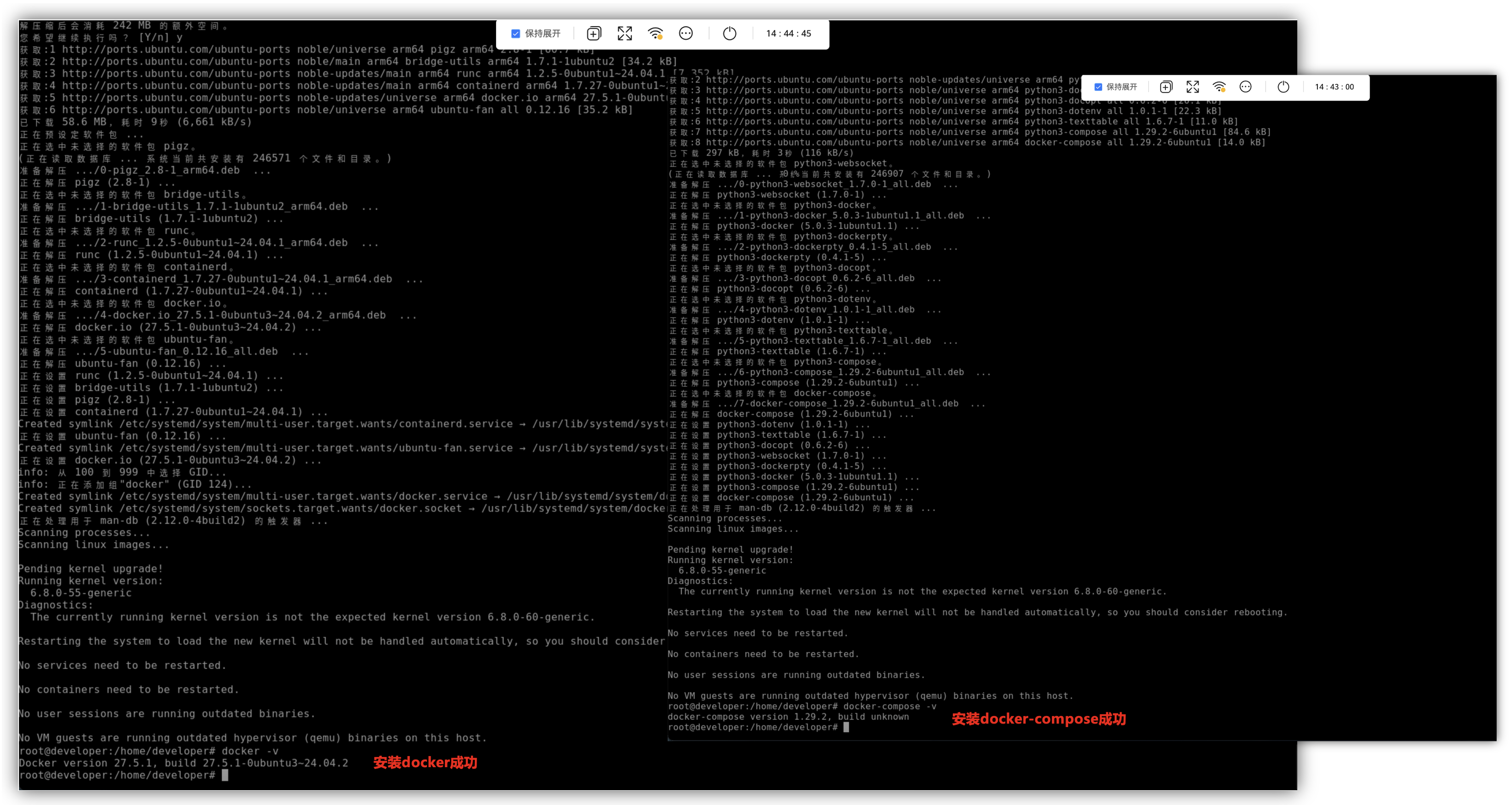Click the '已下载 297 kB' download summary line
The height and width of the screenshot is (805, 1512).
pyautogui.click(x=761, y=153)
